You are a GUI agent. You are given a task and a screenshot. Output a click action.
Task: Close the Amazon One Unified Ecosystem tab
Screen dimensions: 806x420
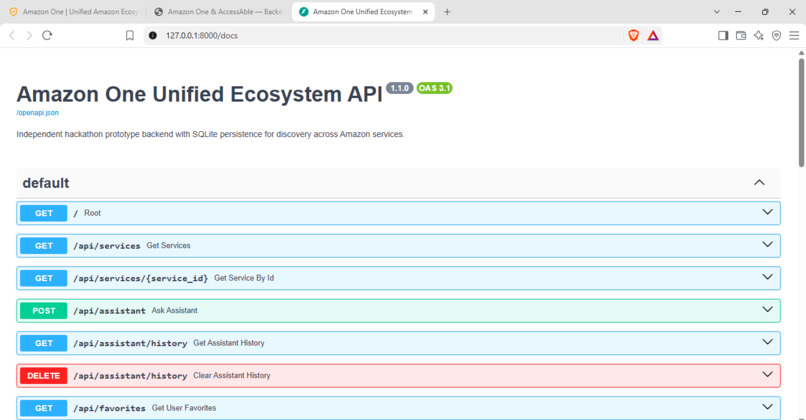[425, 12]
